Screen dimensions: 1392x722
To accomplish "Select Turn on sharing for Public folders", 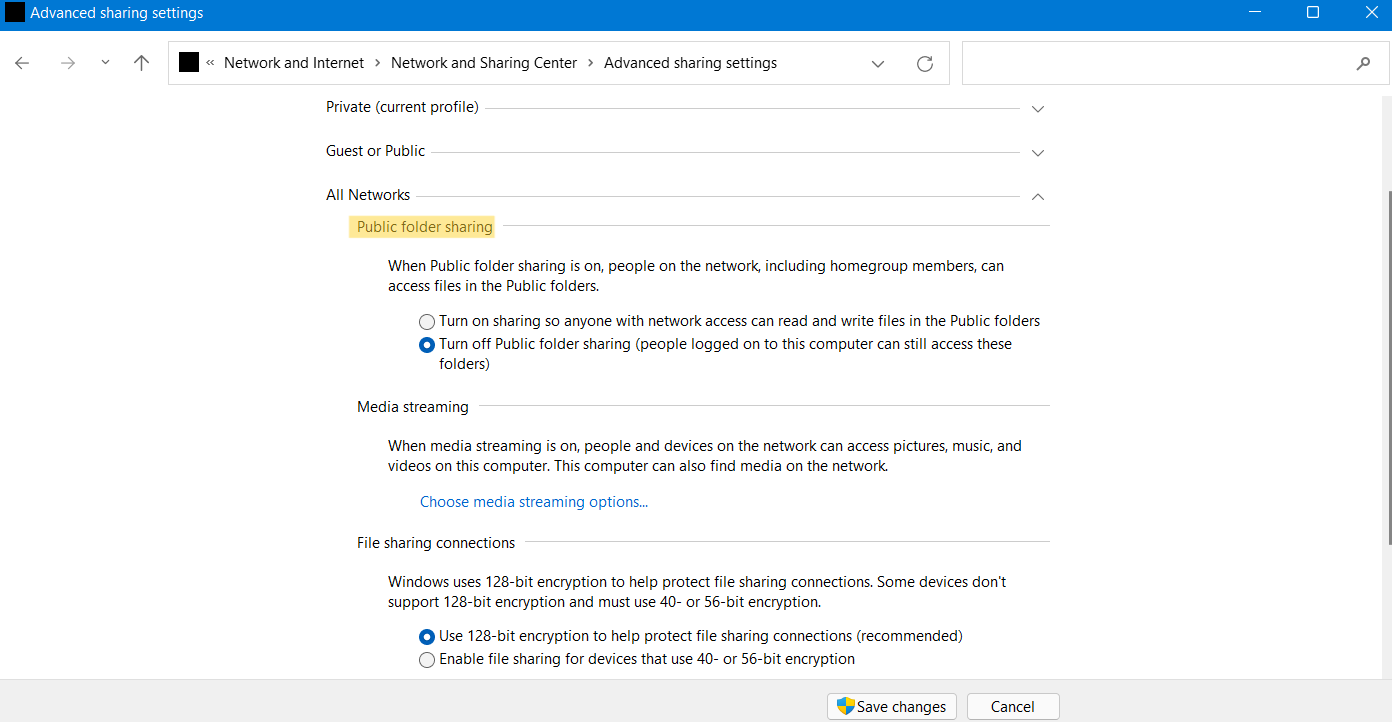I will pyautogui.click(x=427, y=322).
